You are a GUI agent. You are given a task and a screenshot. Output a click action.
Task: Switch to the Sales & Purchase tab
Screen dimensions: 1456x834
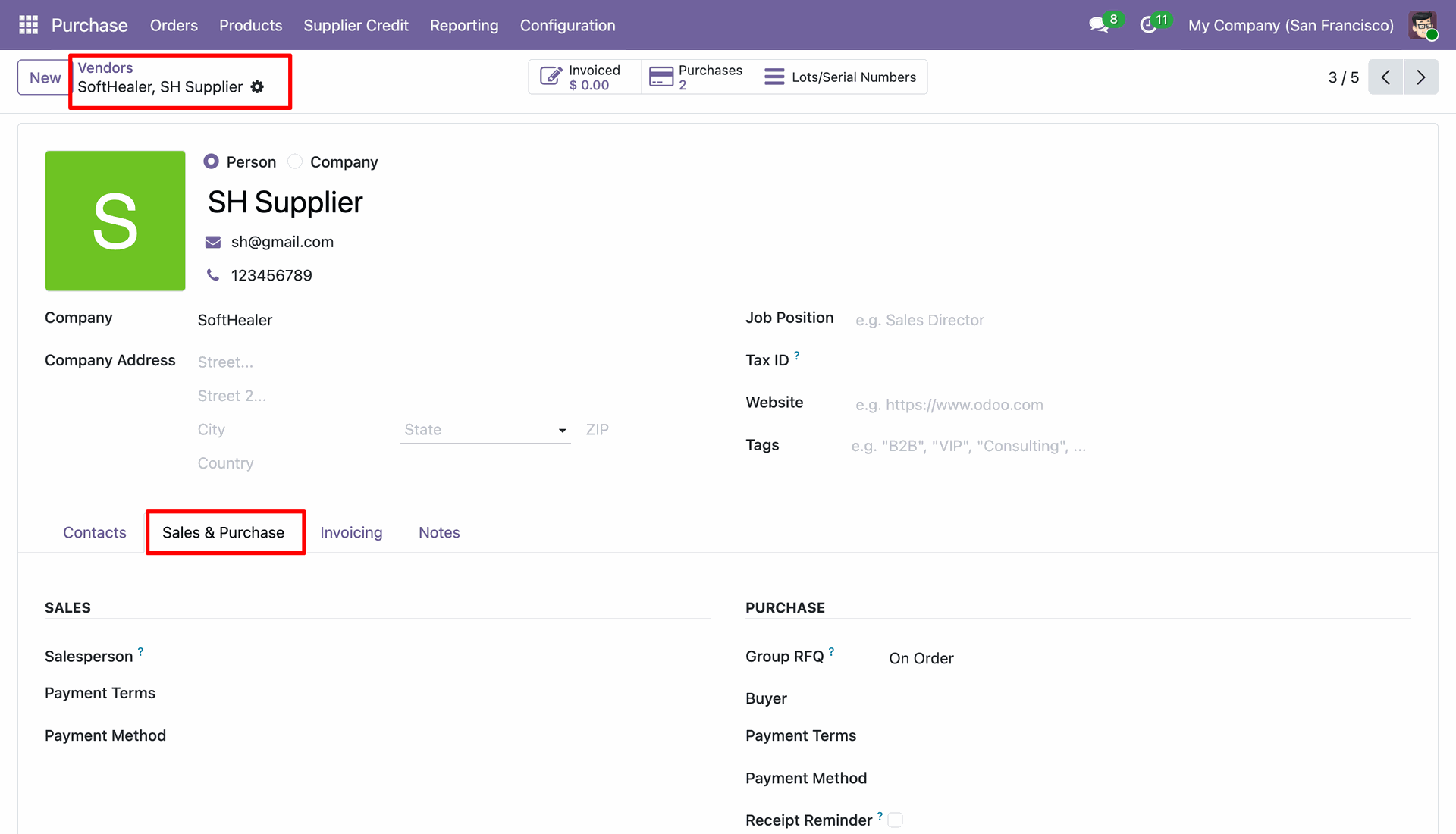[224, 532]
